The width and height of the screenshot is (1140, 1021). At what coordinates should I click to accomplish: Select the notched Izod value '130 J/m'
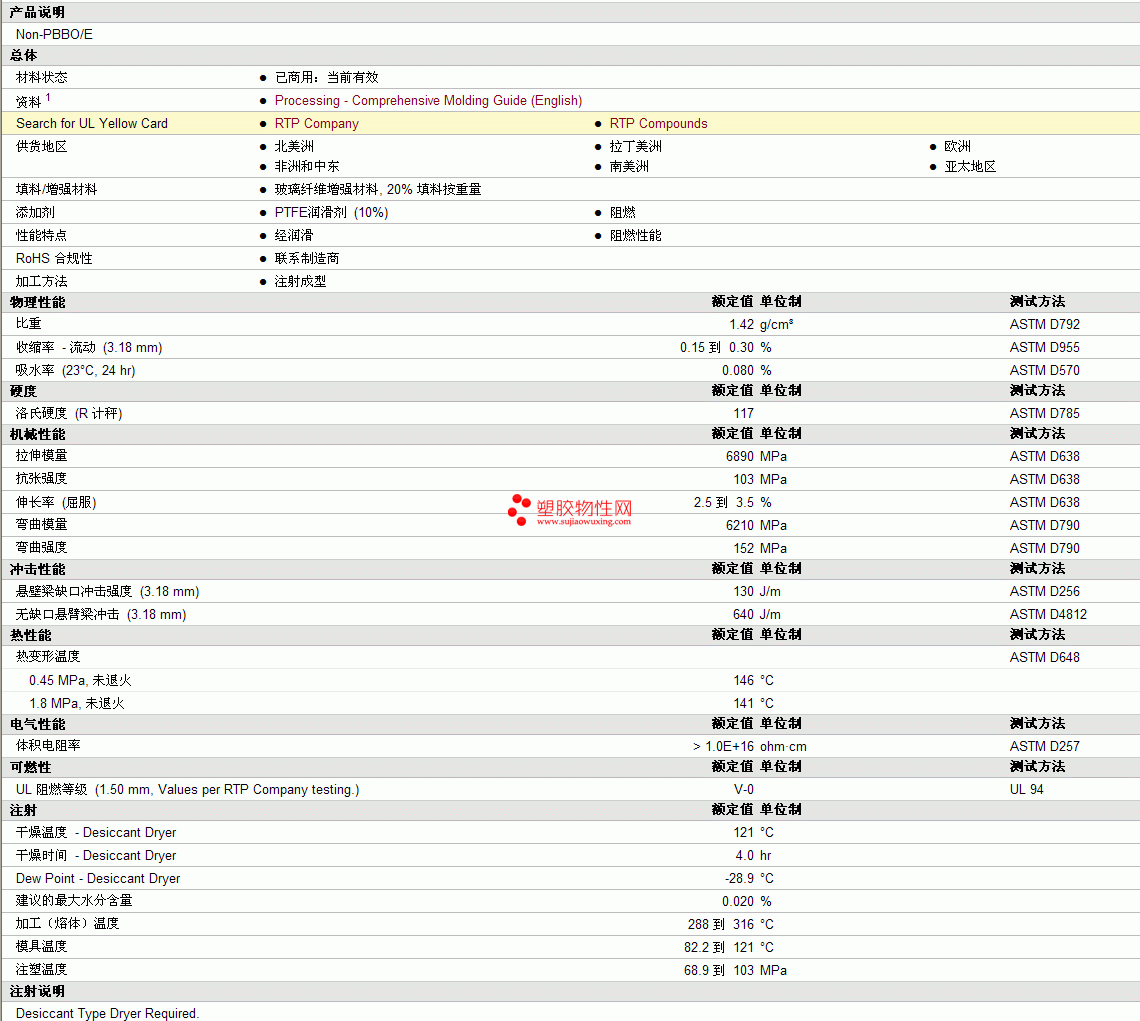tap(757, 592)
